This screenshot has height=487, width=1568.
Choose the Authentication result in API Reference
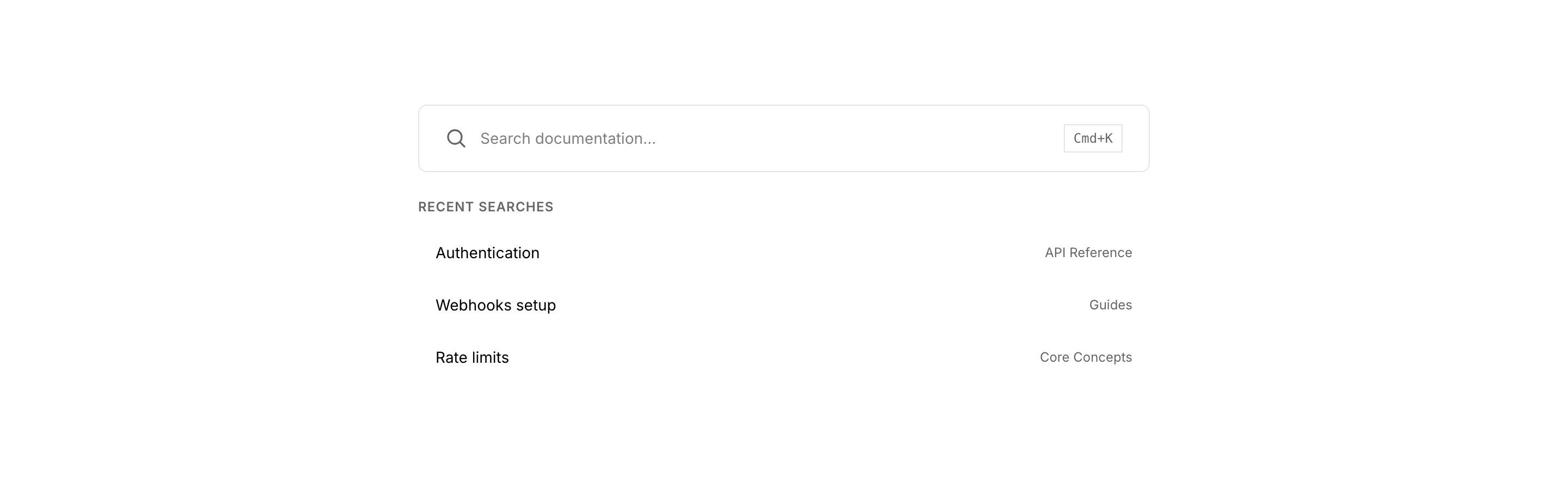783,253
